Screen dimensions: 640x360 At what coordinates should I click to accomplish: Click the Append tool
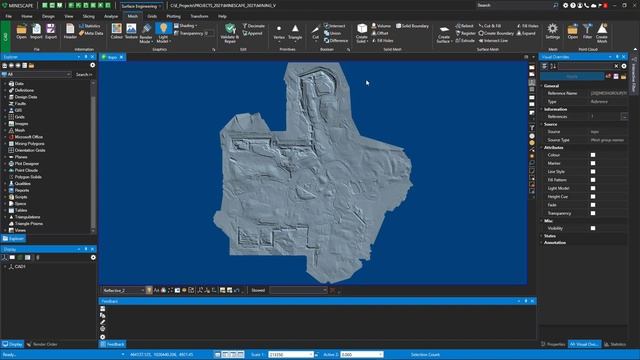252,33
